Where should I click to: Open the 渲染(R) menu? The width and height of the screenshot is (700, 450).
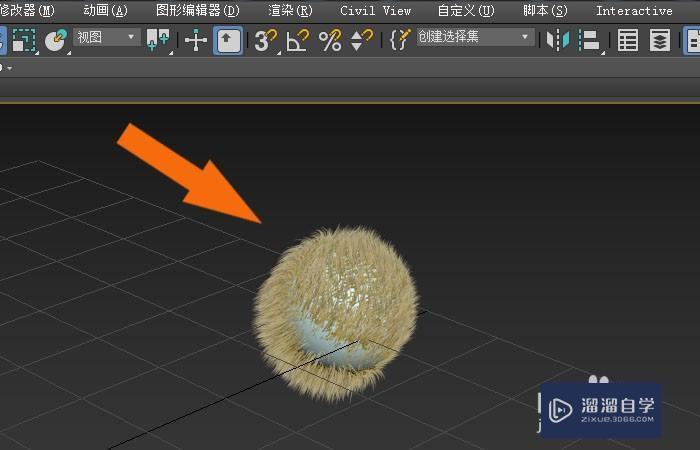click(290, 10)
